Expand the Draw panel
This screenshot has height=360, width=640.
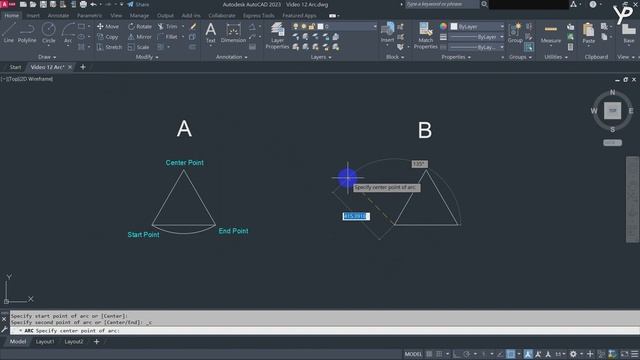tap(47, 57)
